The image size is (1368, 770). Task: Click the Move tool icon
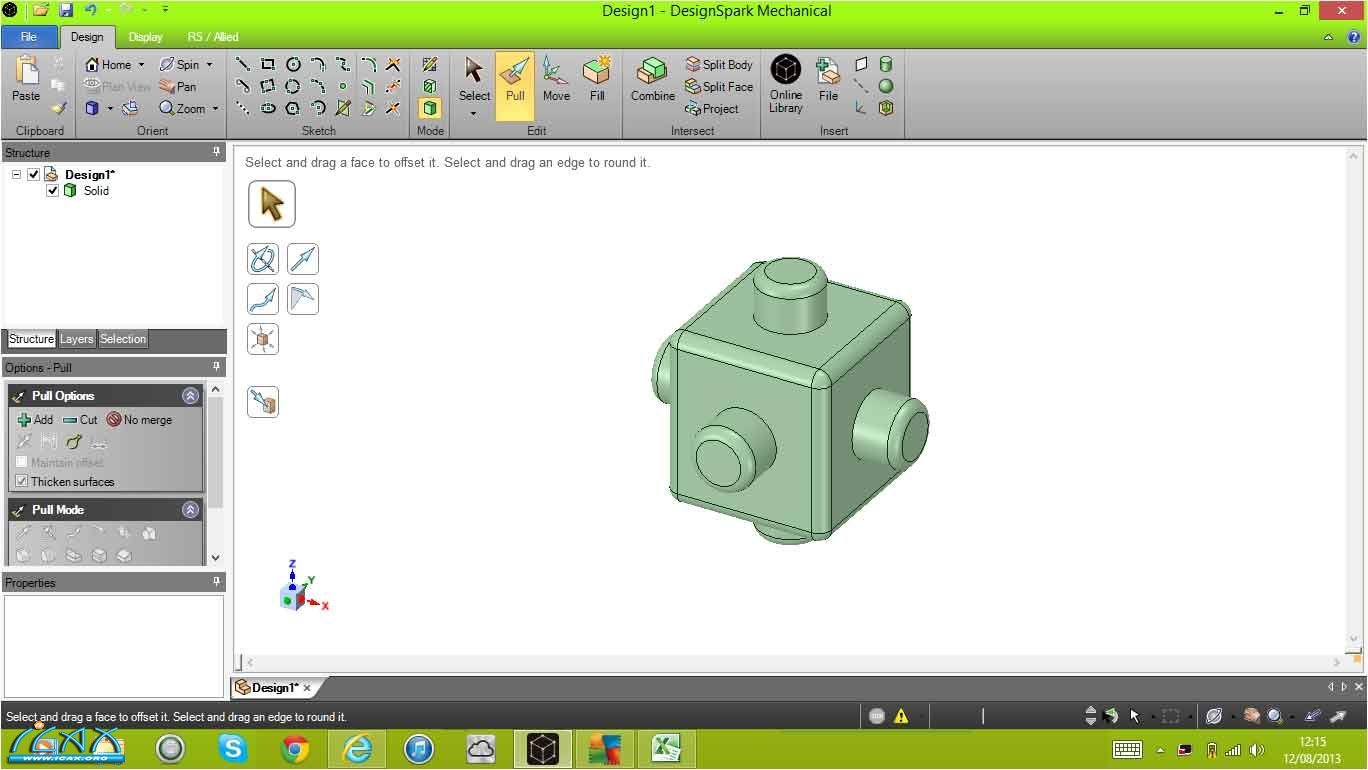(x=556, y=80)
